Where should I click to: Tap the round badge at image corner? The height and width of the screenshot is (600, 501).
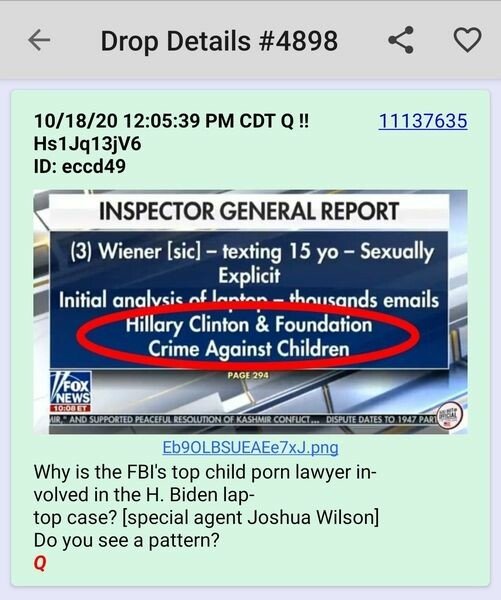[449, 415]
